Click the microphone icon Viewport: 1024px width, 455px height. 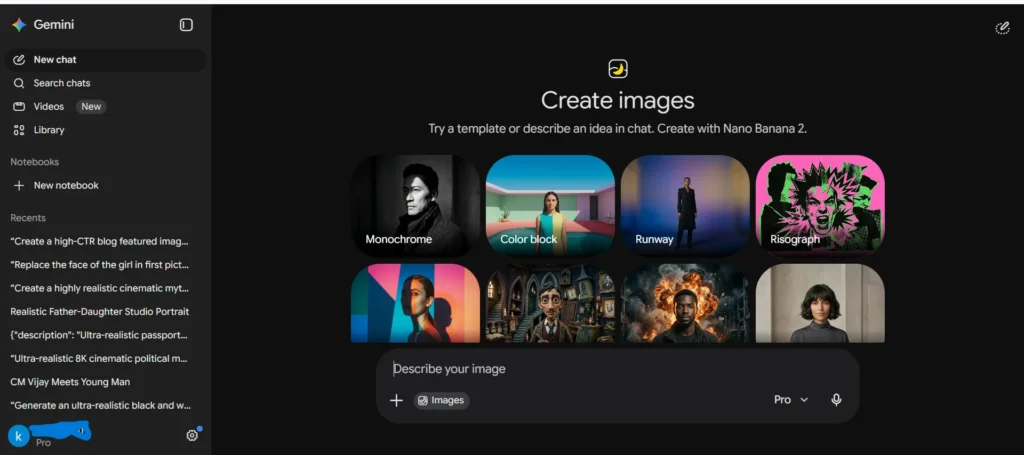pyautogui.click(x=836, y=400)
